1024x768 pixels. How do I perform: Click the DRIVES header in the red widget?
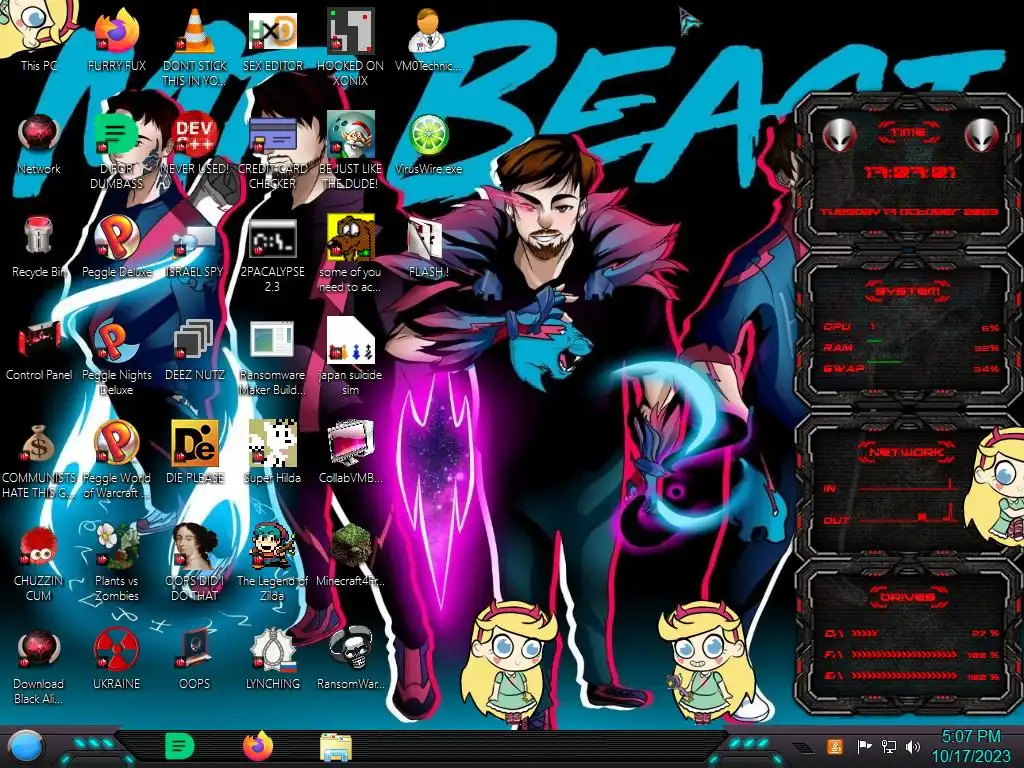[x=907, y=596]
